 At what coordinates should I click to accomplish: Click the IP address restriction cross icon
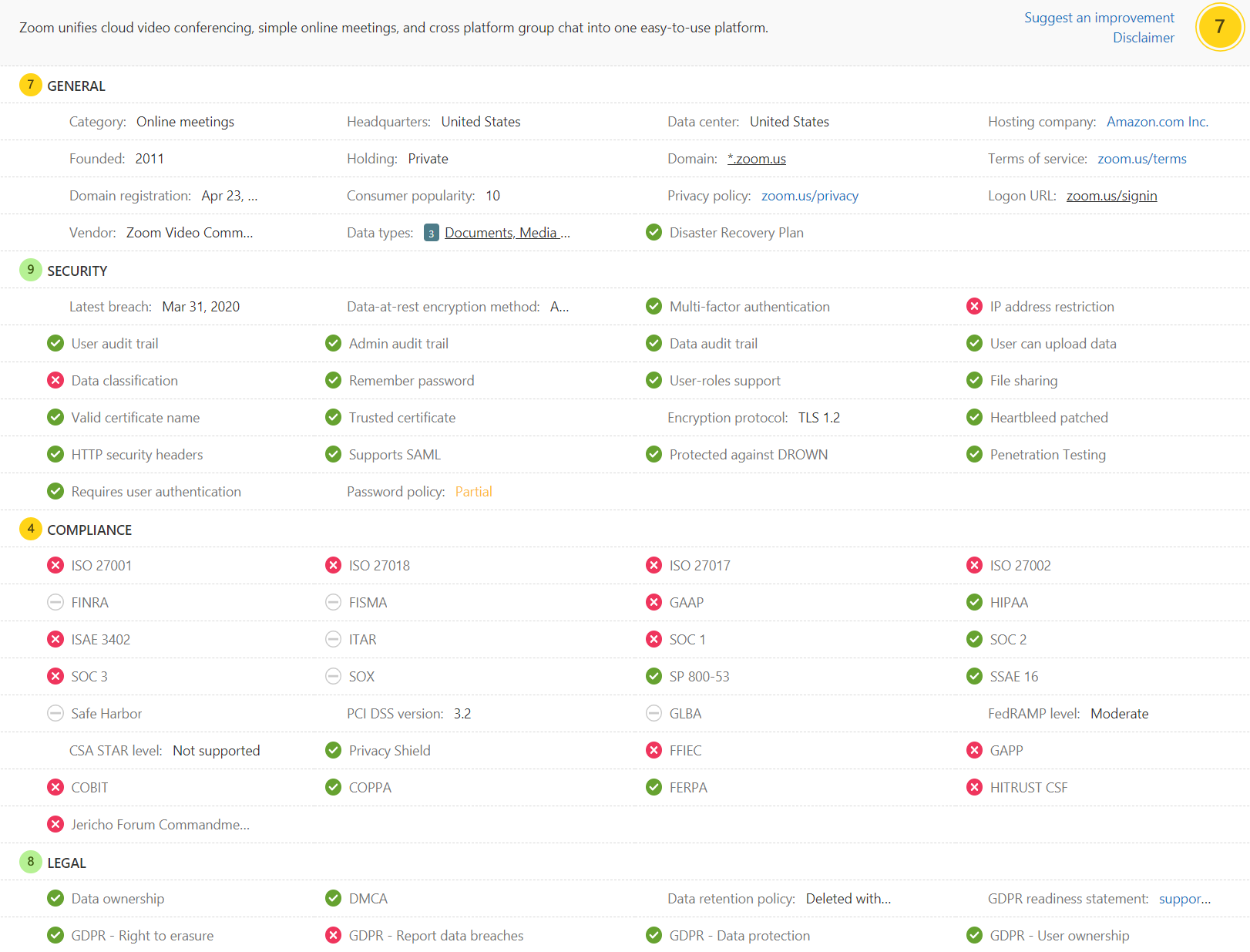tap(974, 306)
